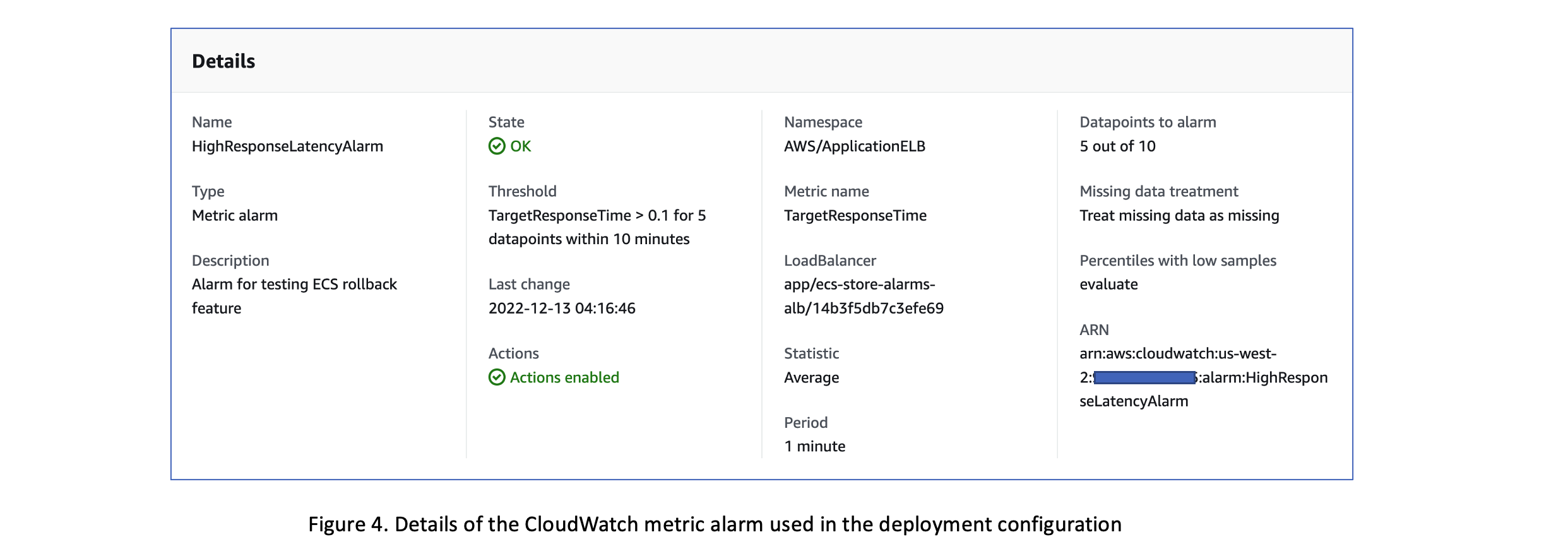
Task: Click the Metric alarm type label
Action: 235,215
